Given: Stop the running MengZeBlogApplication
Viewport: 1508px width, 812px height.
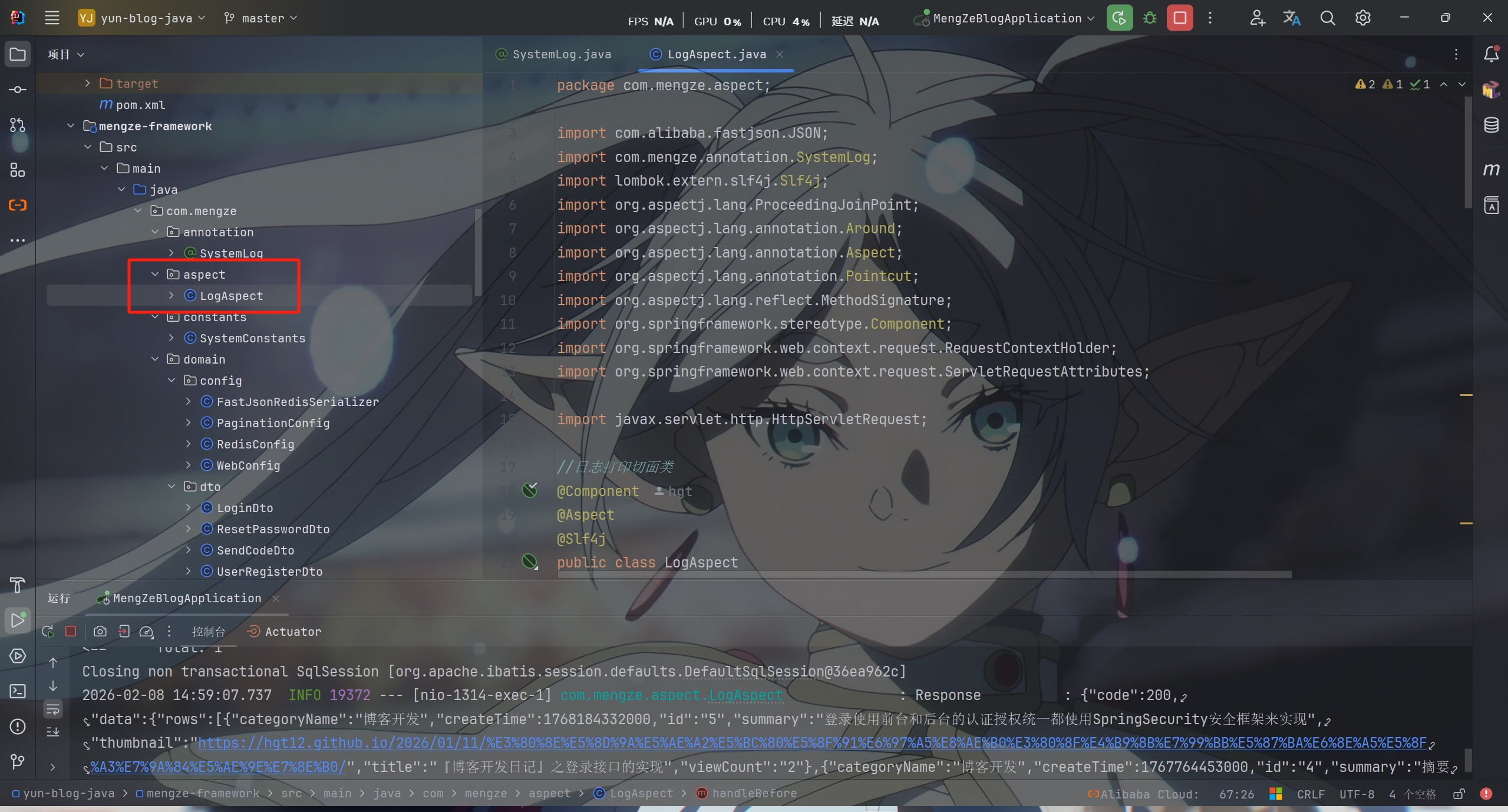Looking at the screenshot, I should [x=1179, y=18].
